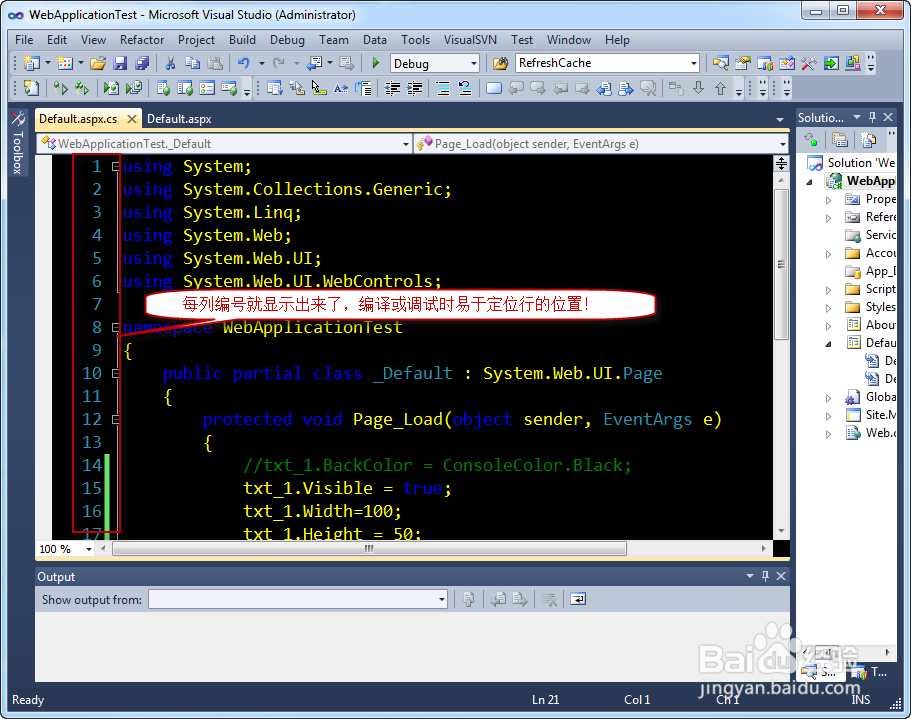Screen dimensions: 911x719
Task: Copy selection using the Copy icon
Action: click(192, 63)
